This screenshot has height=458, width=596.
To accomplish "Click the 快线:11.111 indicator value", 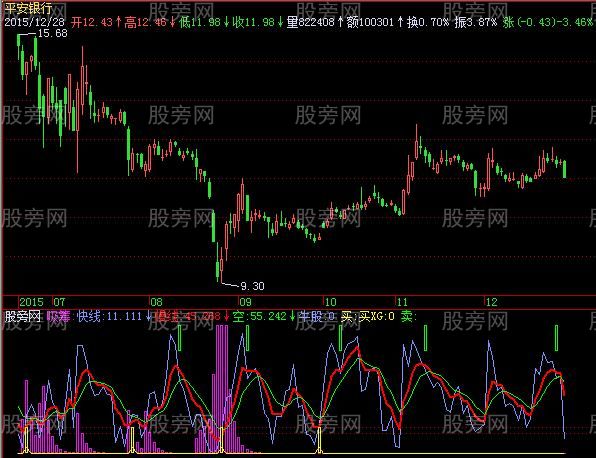I will coord(109,316).
